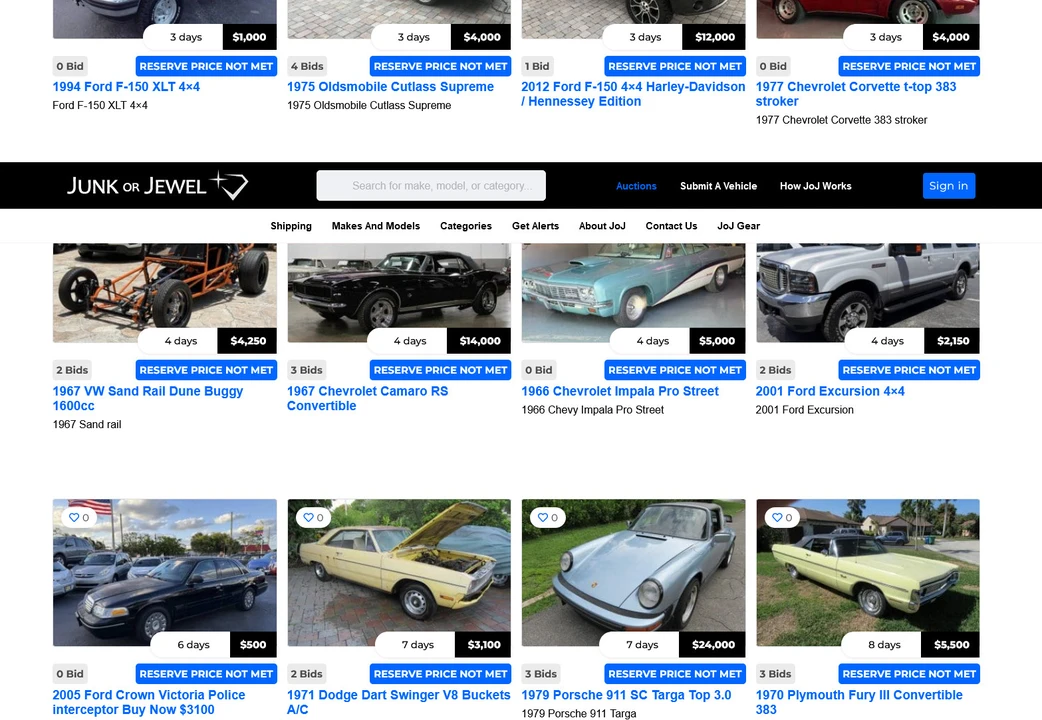Open 1994 Ford F-150 XLT 4×4 listing
The image size is (1042, 720).
tap(126, 86)
